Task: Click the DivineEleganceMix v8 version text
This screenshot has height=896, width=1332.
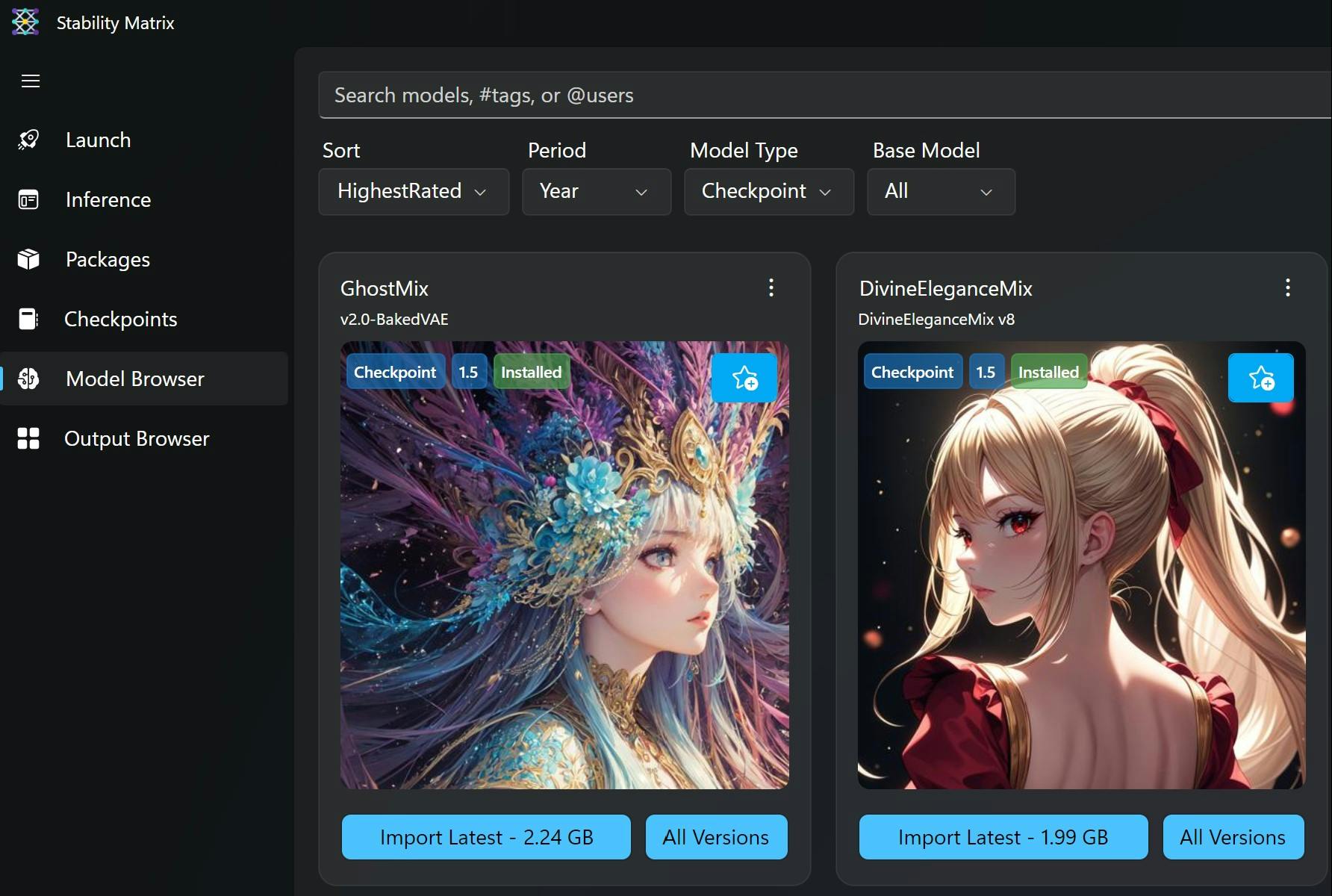Action: click(x=936, y=319)
